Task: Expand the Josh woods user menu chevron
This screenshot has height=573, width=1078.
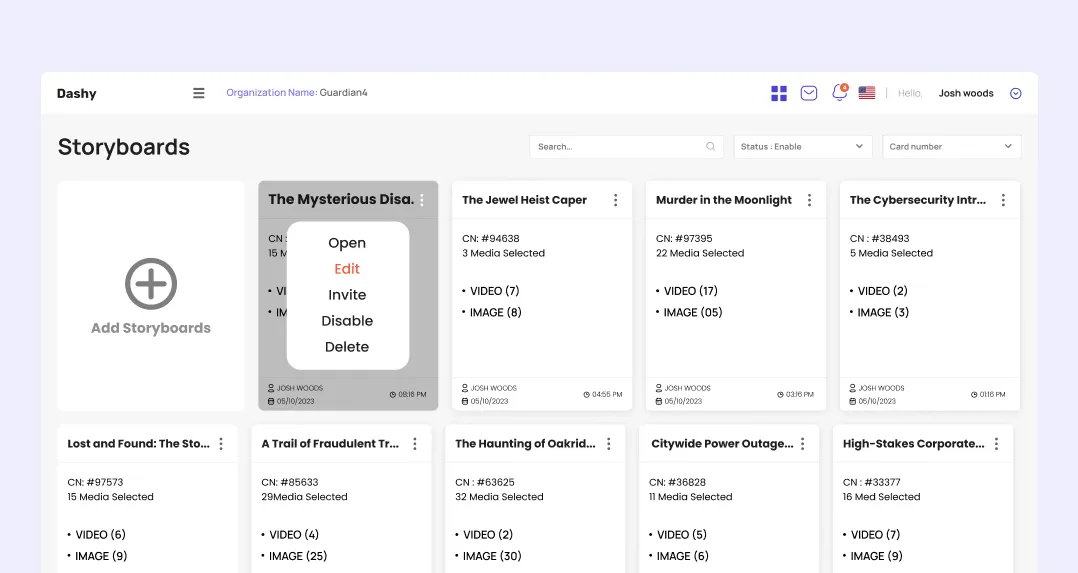Action: [x=1015, y=94]
